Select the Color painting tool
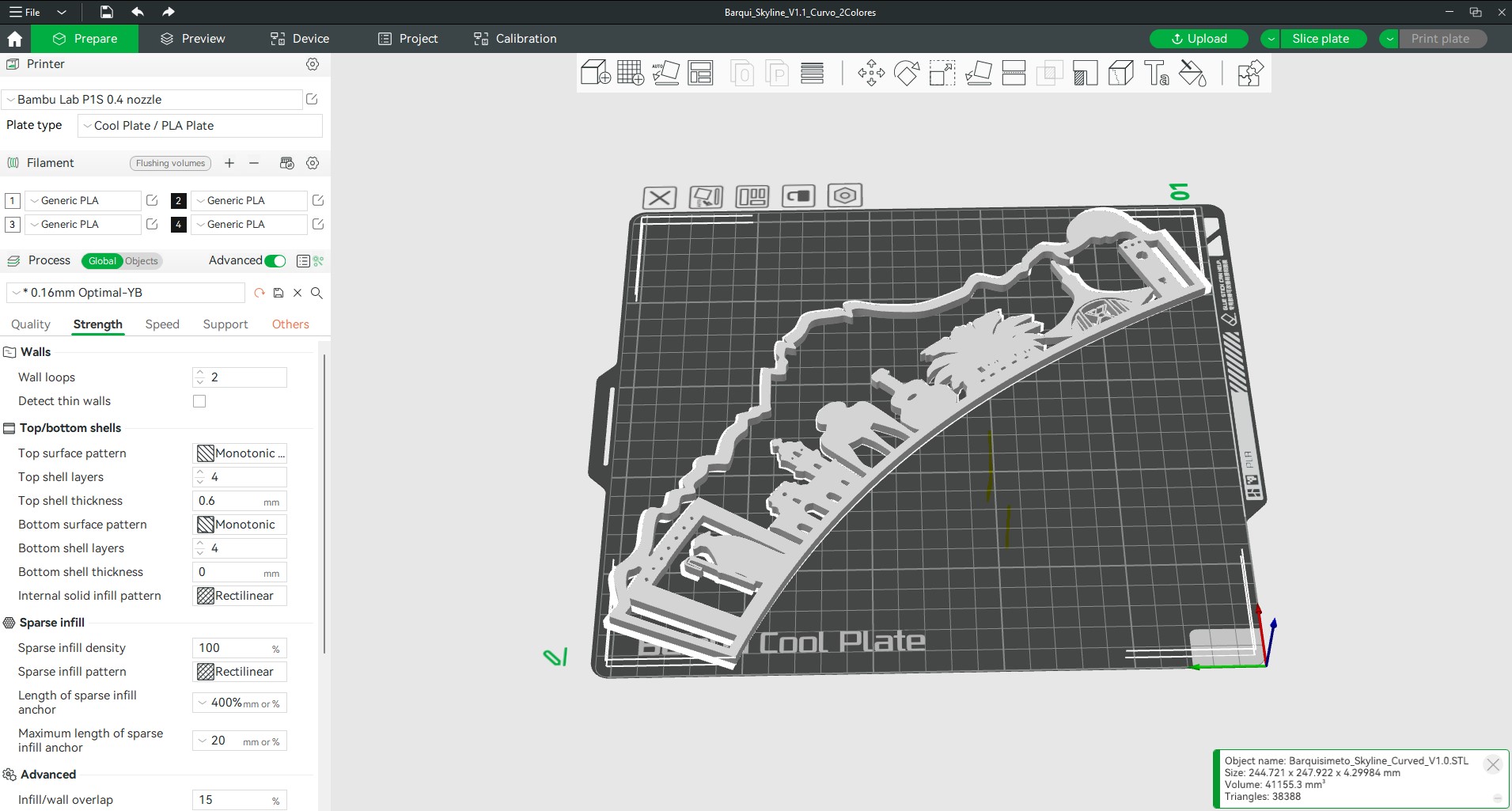This screenshot has width=1512, height=811. point(1192,74)
